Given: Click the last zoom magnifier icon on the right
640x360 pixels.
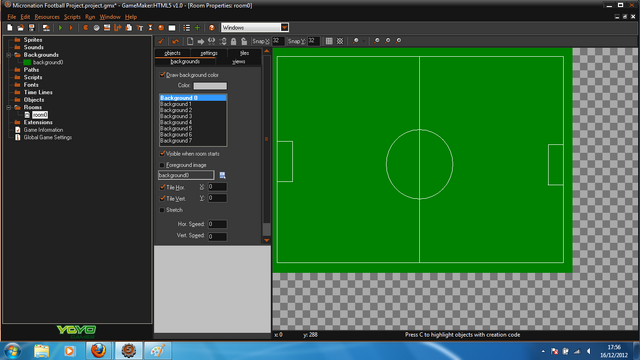Looking at the screenshot, I should [398, 41].
